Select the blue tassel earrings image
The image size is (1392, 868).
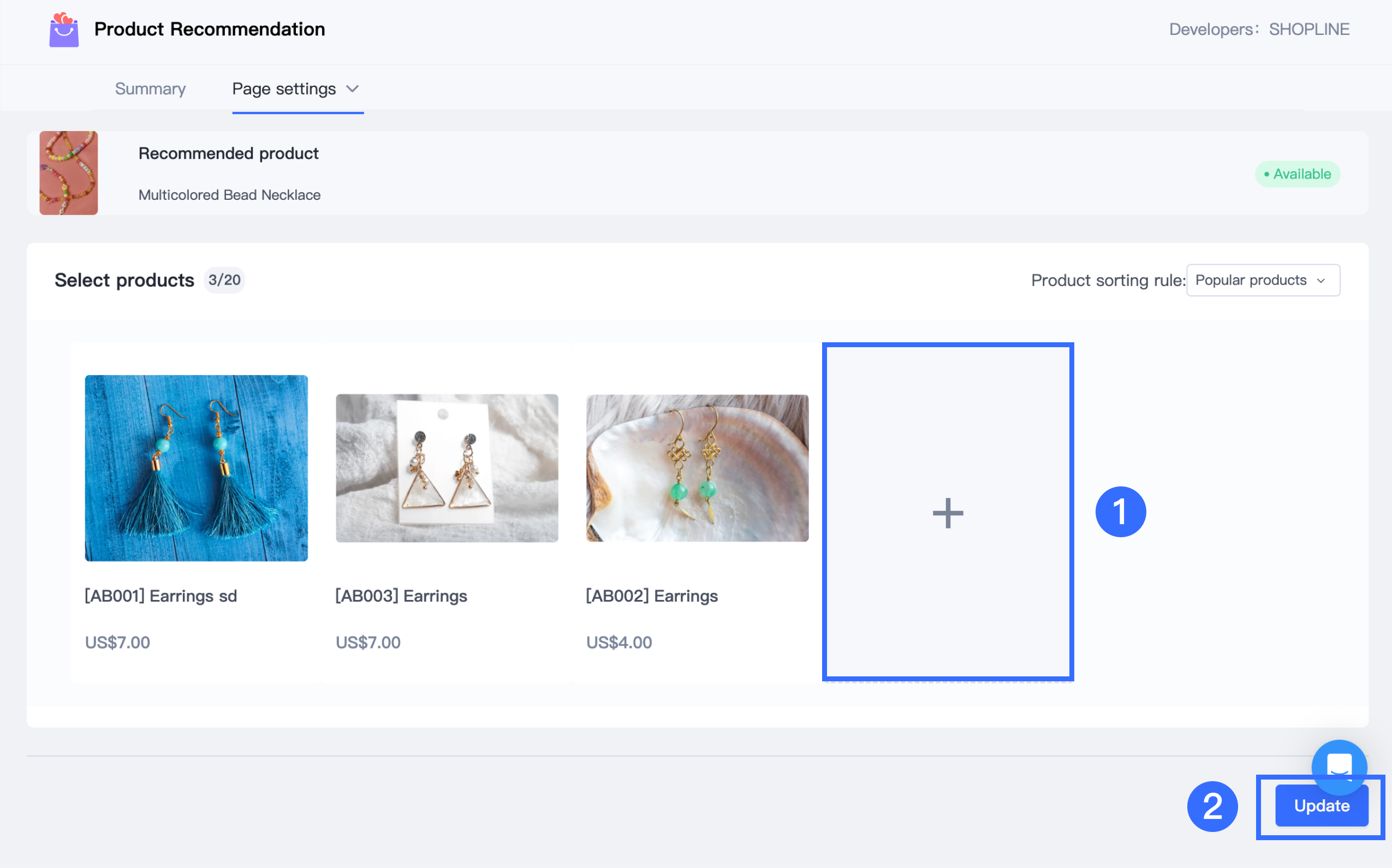pos(196,468)
